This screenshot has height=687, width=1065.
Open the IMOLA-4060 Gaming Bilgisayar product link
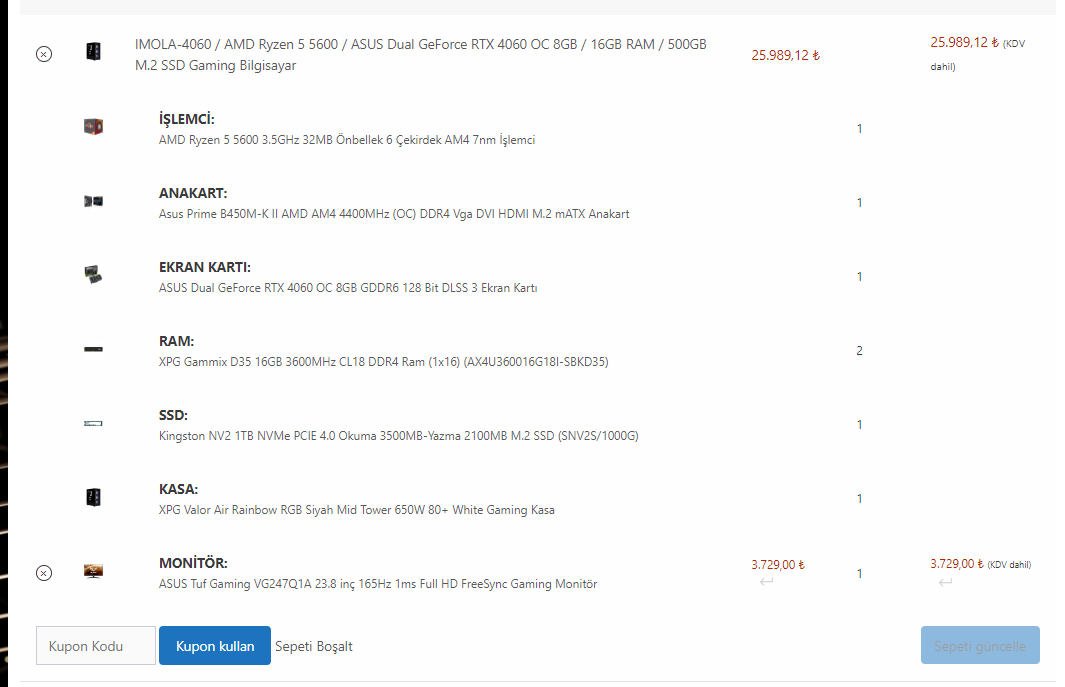coord(420,54)
